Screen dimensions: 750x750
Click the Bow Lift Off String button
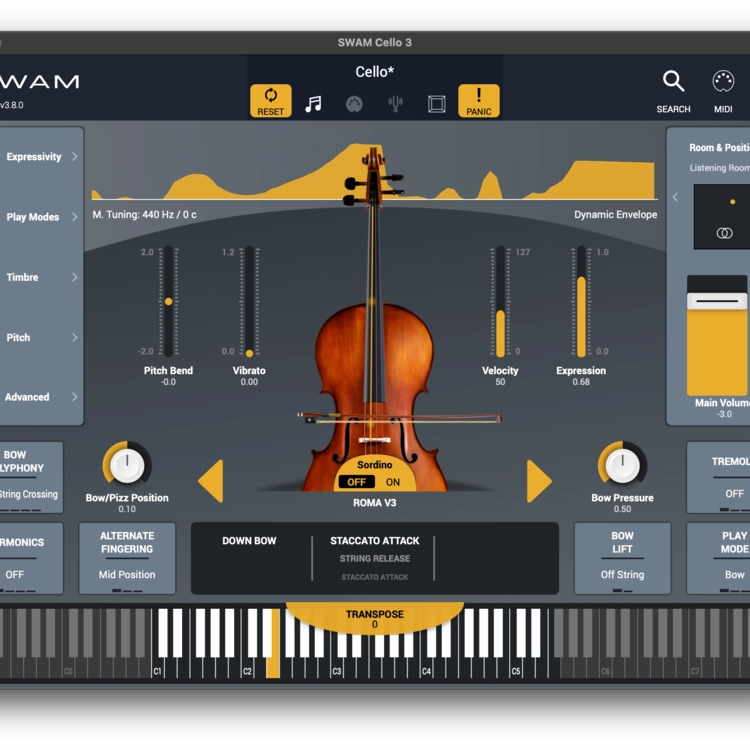click(x=622, y=557)
